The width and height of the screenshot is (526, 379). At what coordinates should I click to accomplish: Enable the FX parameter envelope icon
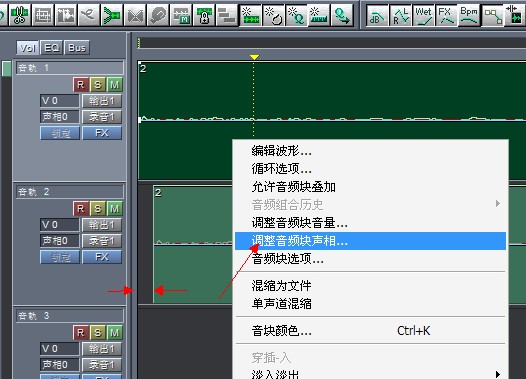[446, 15]
